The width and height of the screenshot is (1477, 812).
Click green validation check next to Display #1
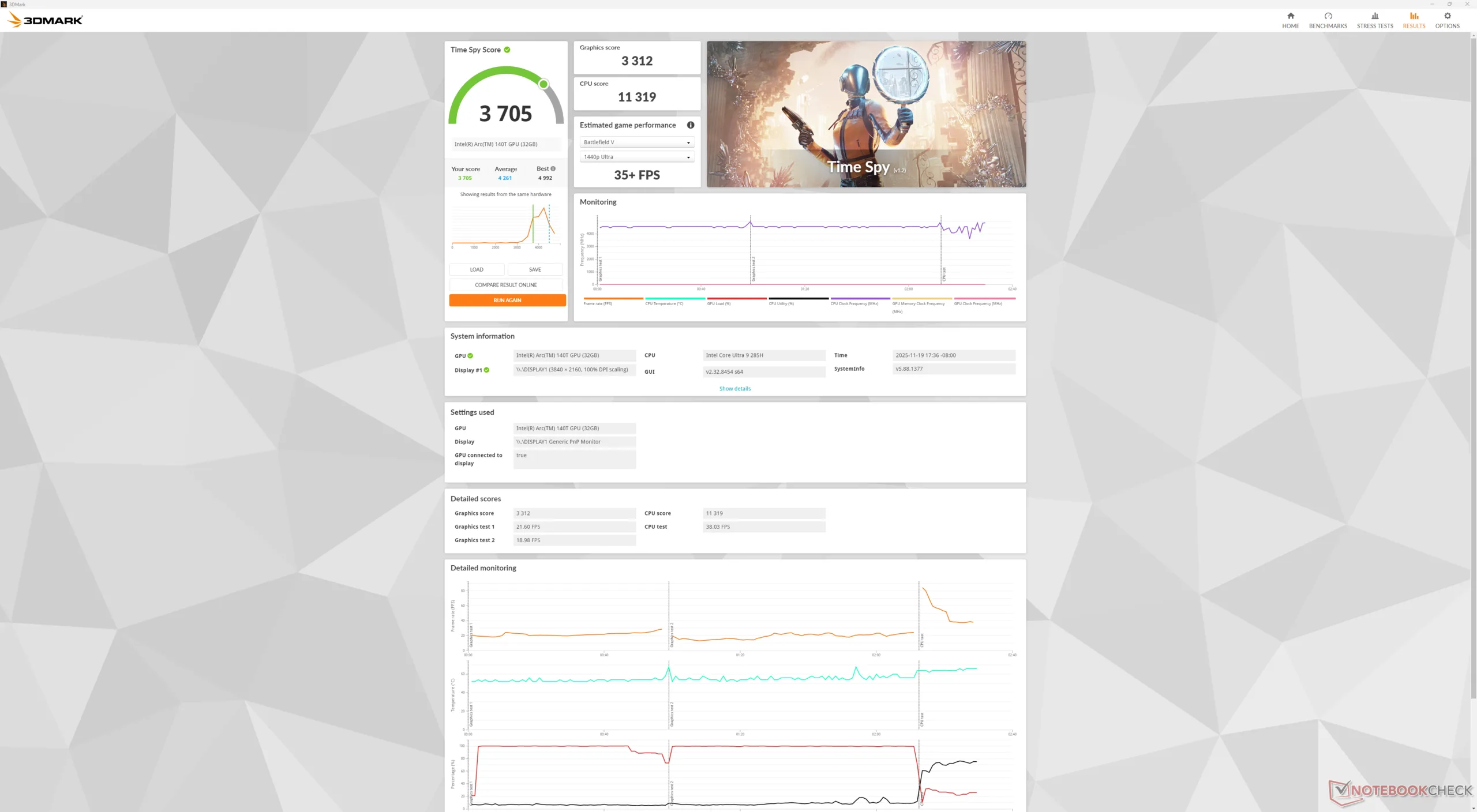tap(486, 370)
